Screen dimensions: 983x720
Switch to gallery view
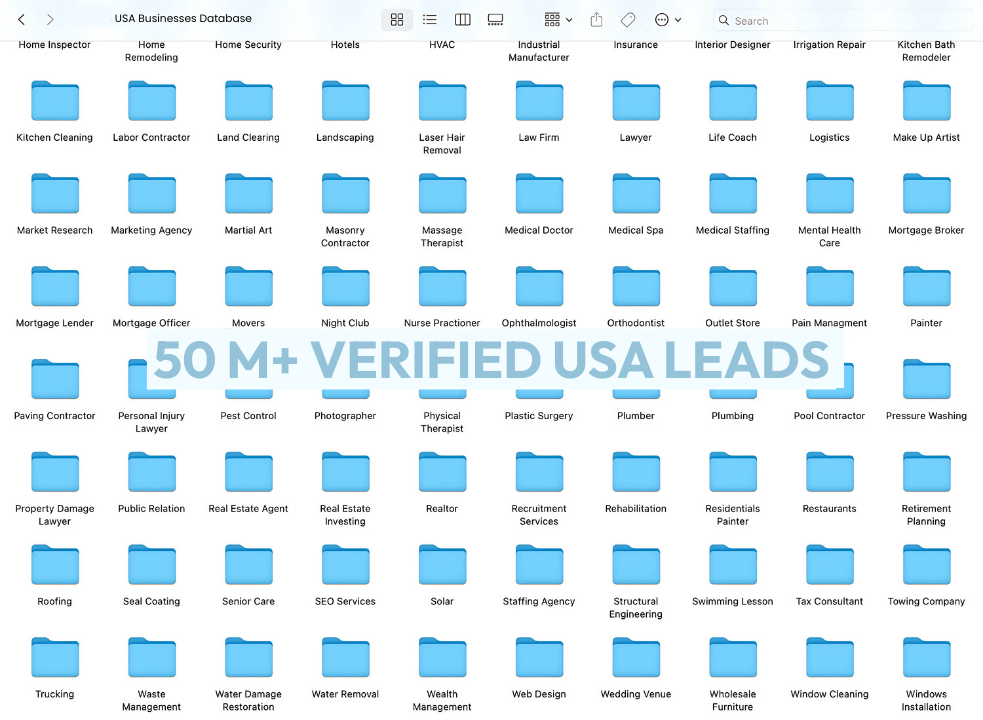click(x=495, y=19)
